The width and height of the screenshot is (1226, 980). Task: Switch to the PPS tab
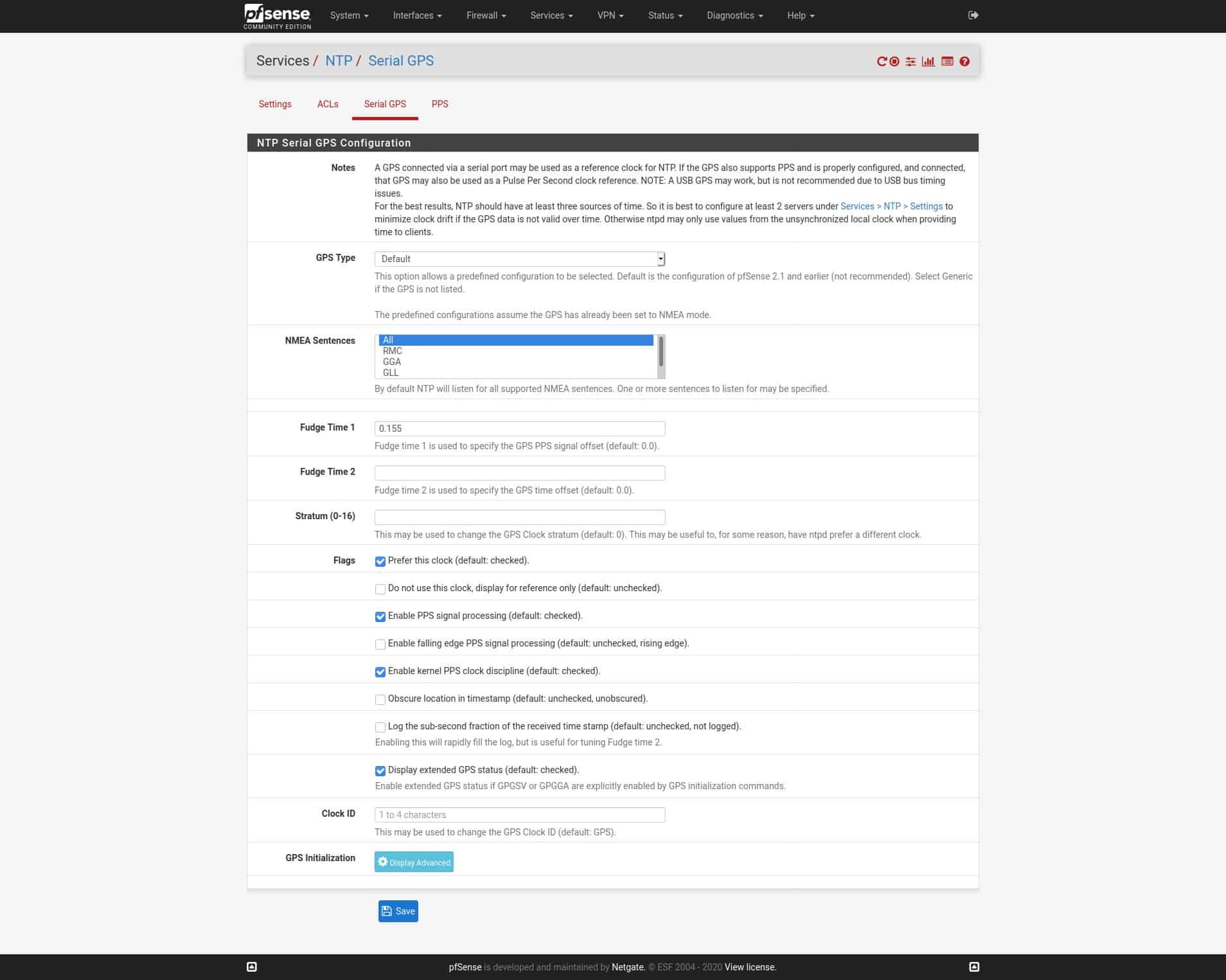(440, 104)
